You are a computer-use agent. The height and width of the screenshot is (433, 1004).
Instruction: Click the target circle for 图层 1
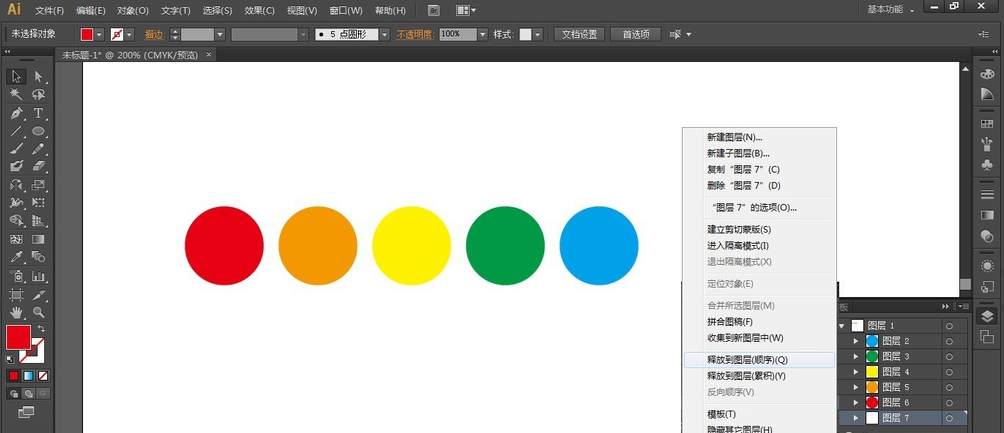[948, 326]
